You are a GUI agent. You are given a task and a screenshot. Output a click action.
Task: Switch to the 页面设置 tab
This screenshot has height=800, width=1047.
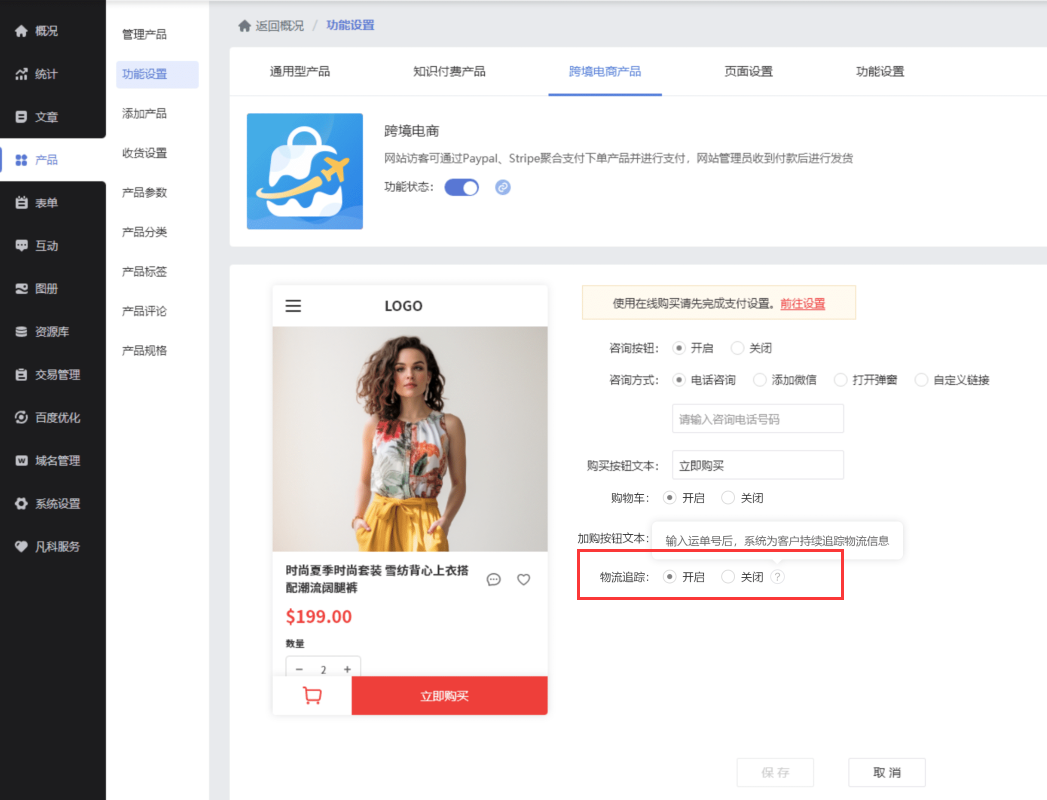748,72
